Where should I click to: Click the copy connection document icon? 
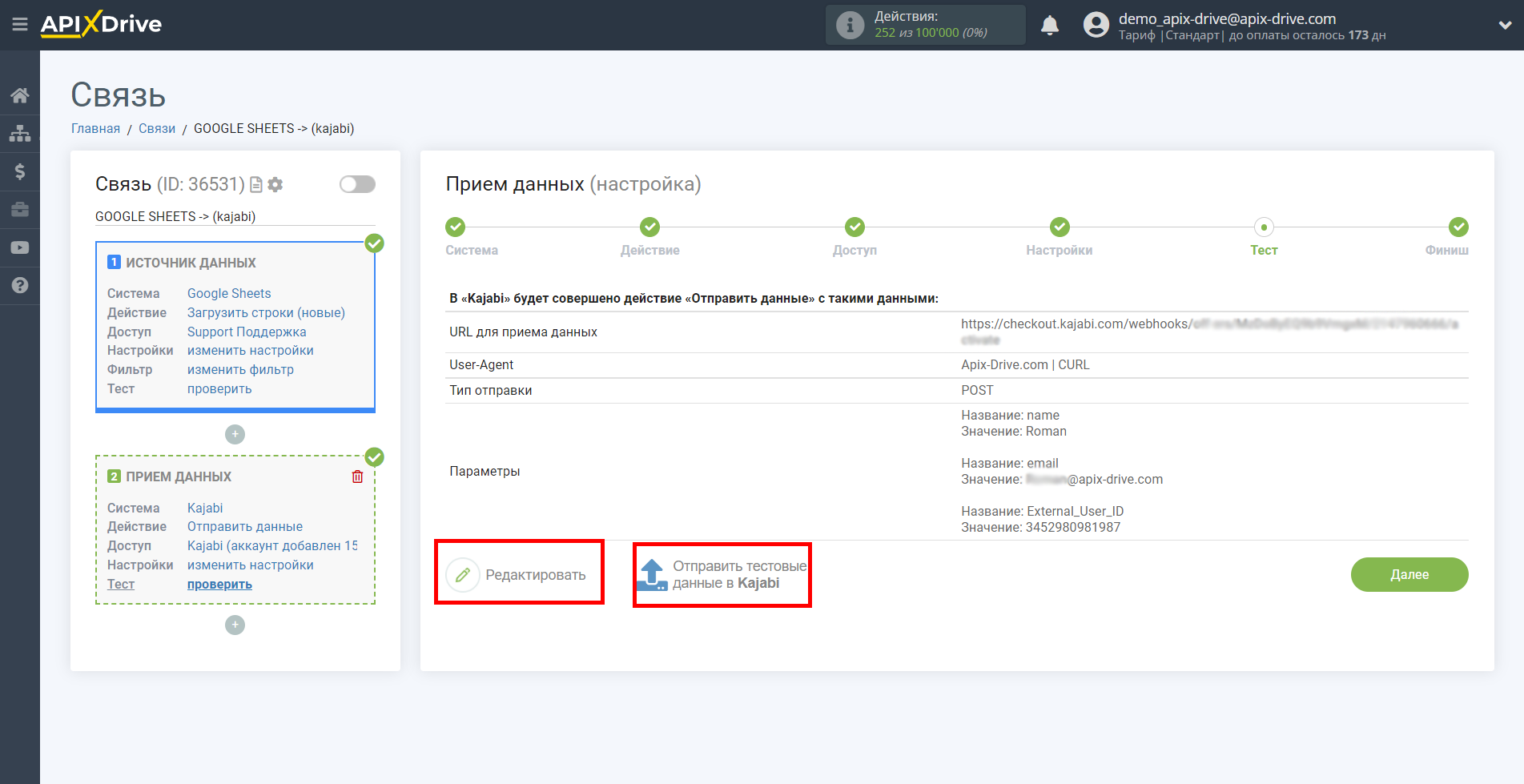(x=256, y=185)
